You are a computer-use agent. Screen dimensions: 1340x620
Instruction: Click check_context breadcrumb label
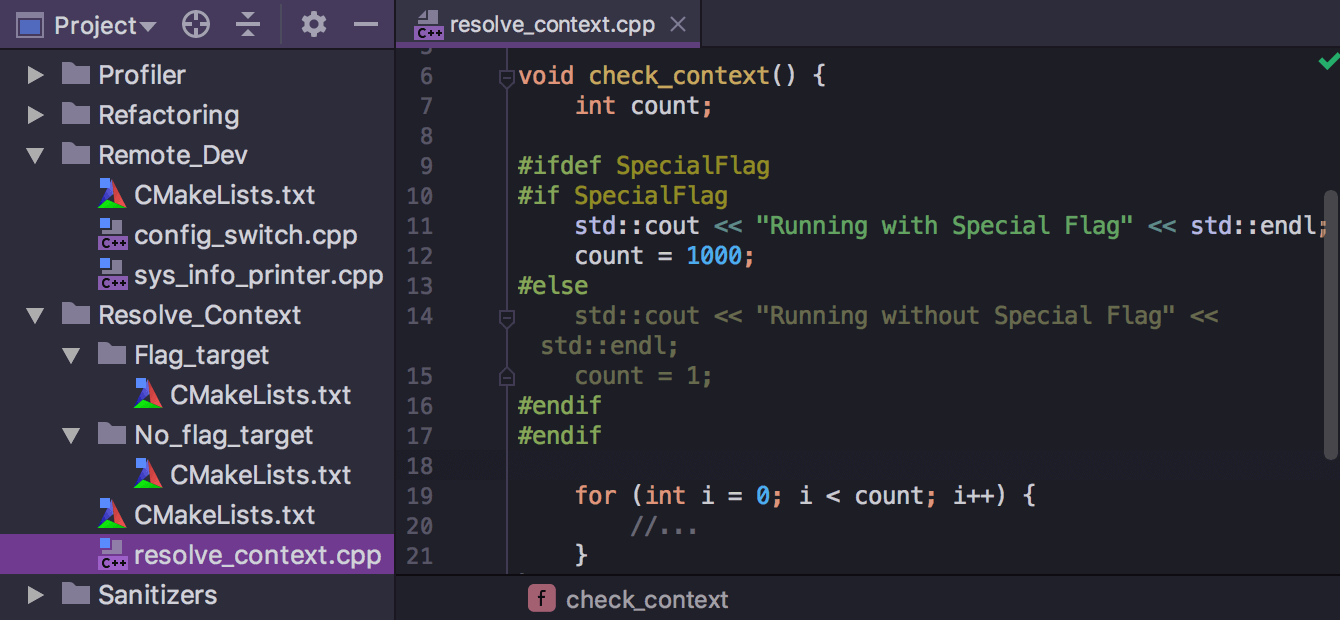point(647,599)
